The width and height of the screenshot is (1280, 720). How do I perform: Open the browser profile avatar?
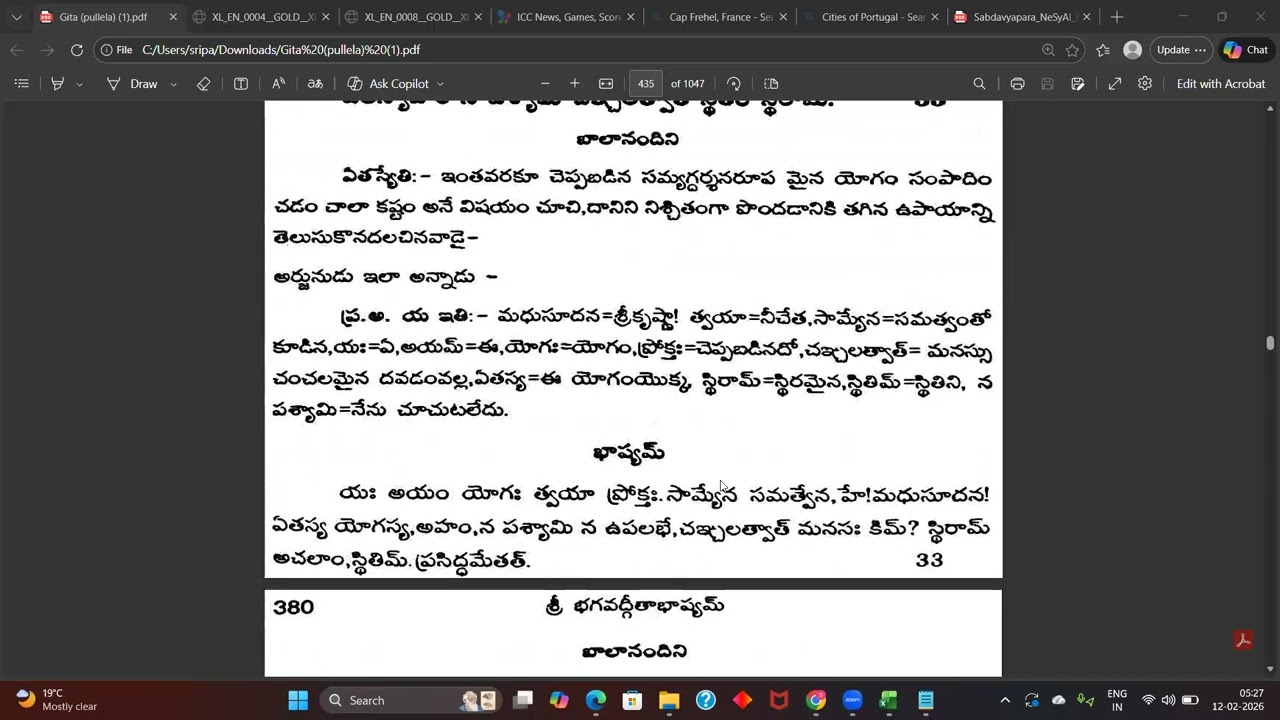1132,50
